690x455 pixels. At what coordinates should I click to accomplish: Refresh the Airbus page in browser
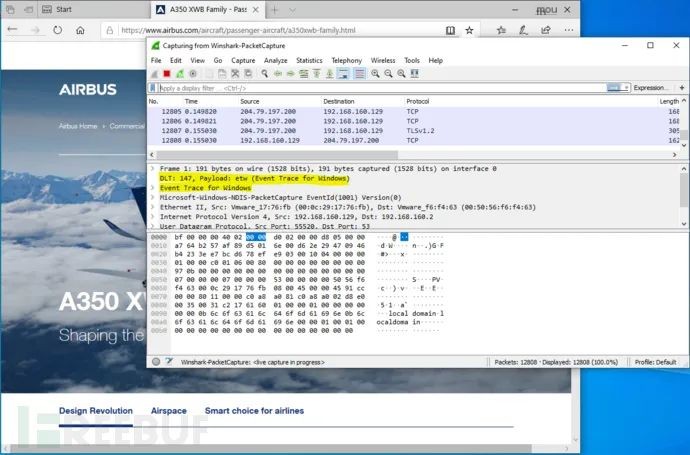(58, 30)
